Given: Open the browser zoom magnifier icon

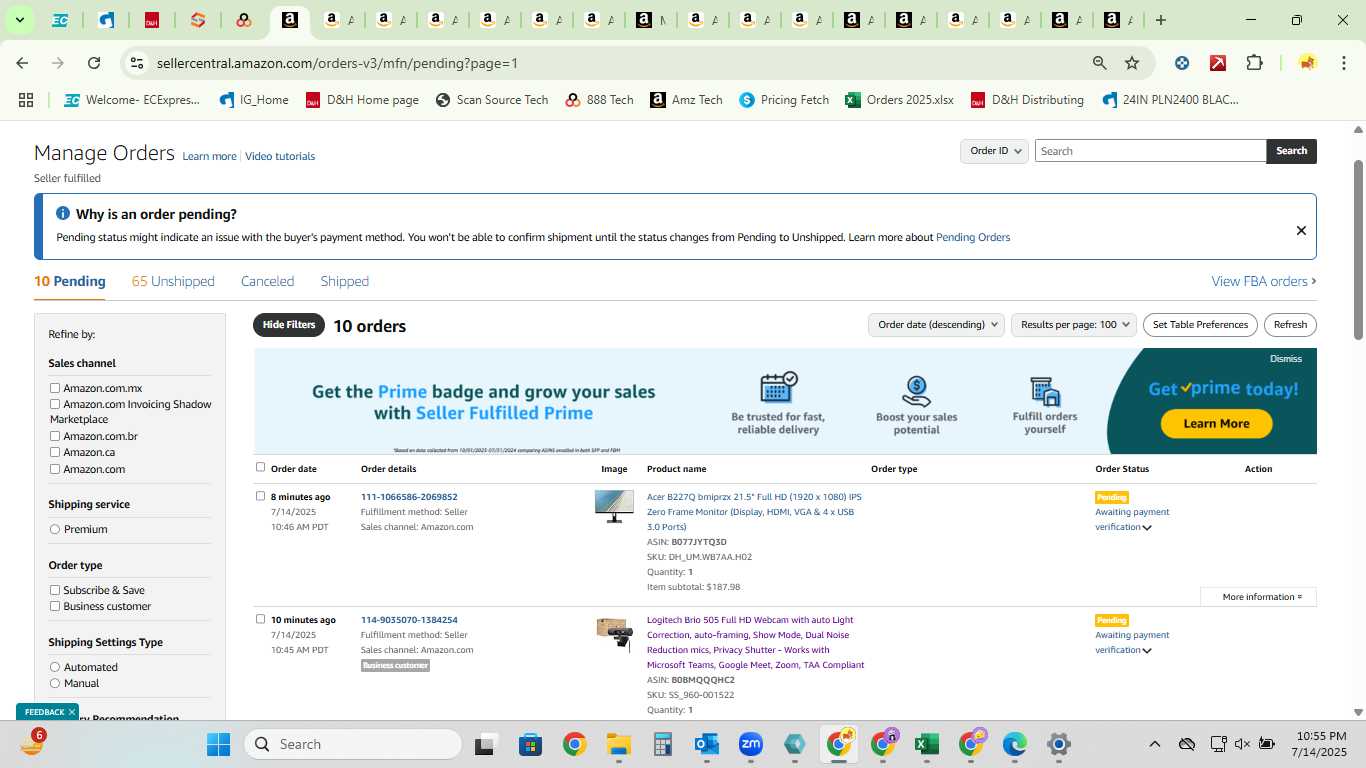Looking at the screenshot, I should pyautogui.click(x=1100, y=63).
